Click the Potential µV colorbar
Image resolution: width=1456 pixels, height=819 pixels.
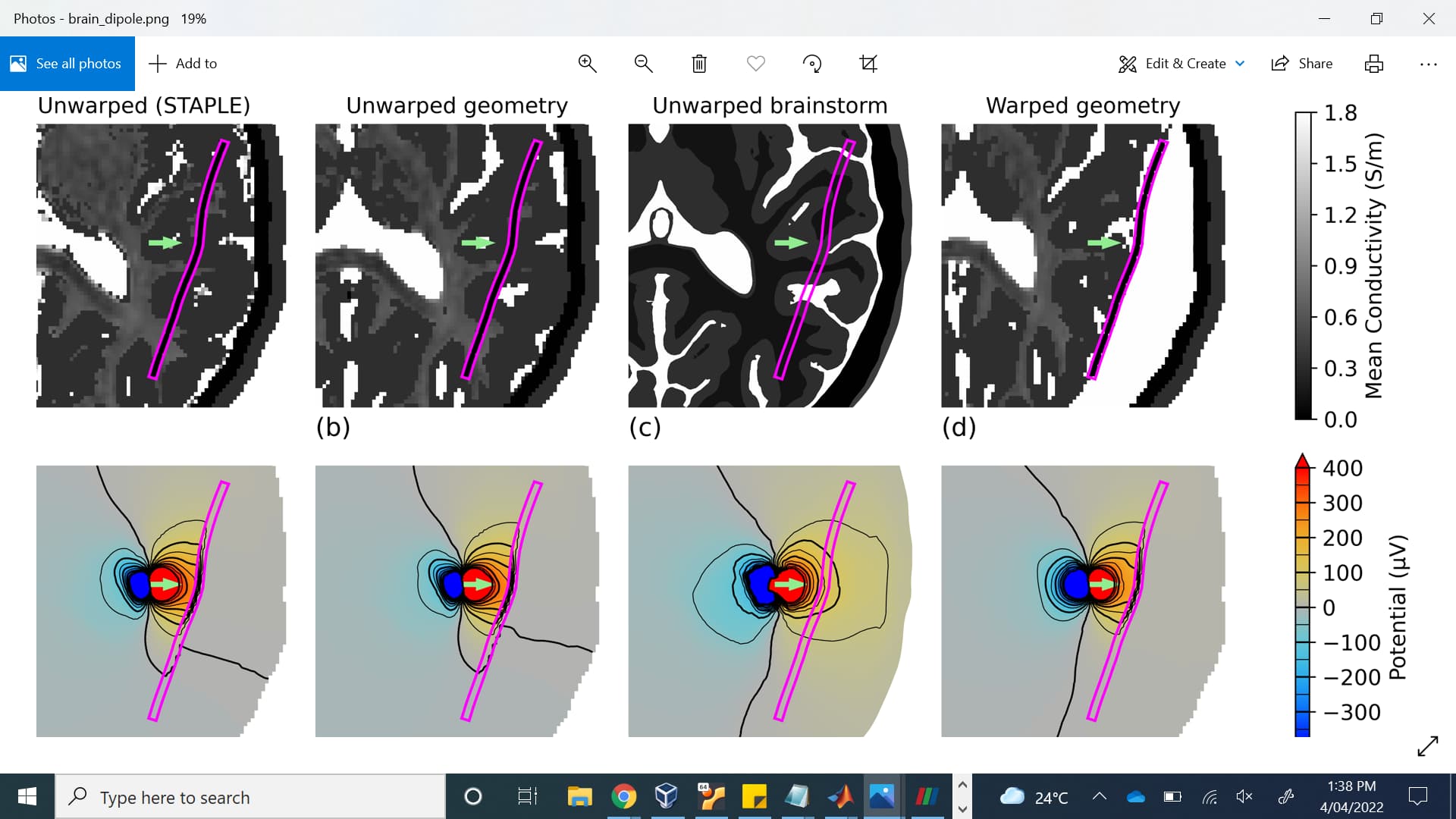[1303, 595]
